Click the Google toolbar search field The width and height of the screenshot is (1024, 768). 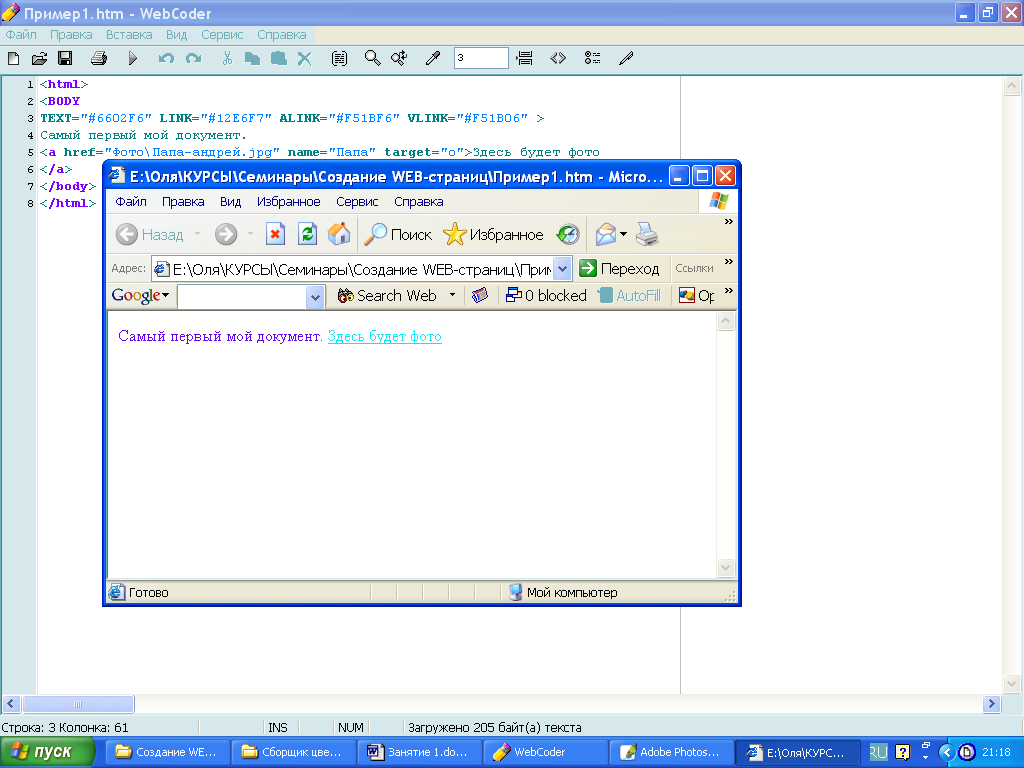point(242,297)
